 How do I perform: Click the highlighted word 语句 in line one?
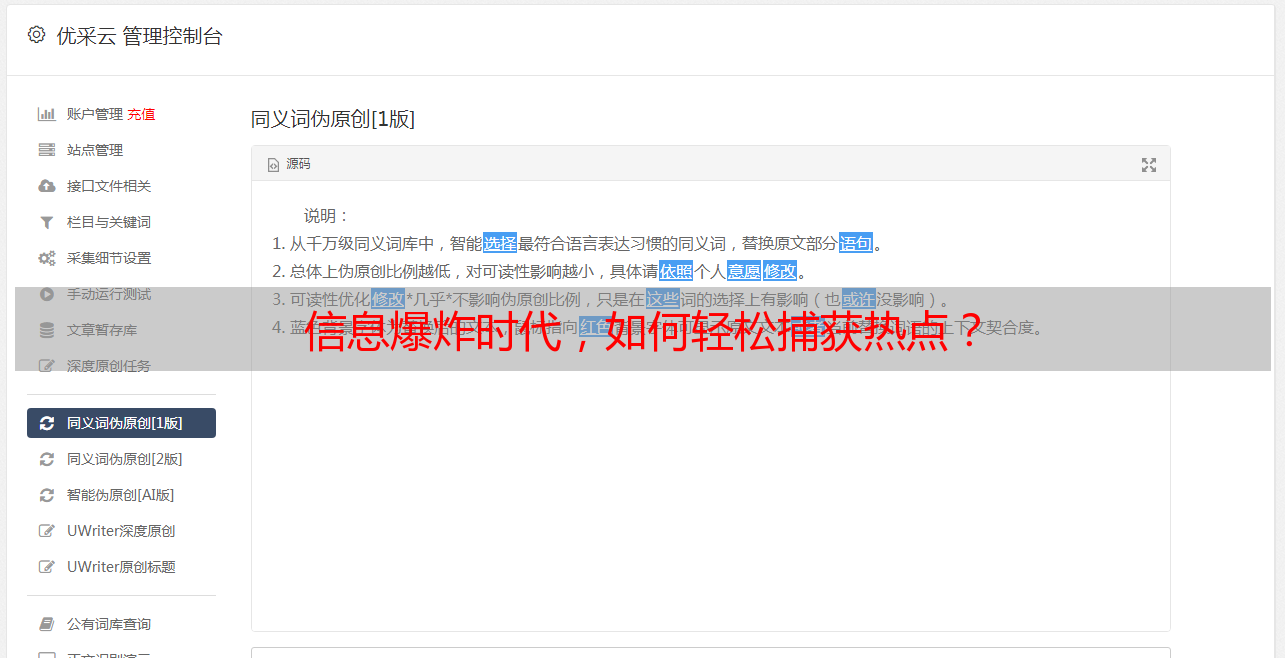pyautogui.click(x=856, y=243)
